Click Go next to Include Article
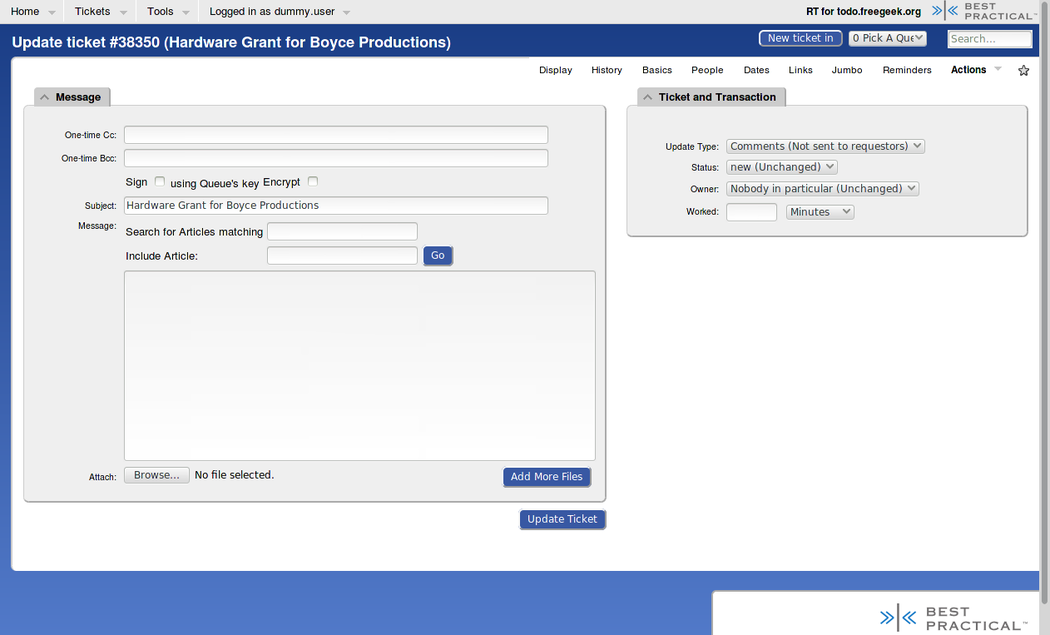This screenshot has height=635, width=1050. pyautogui.click(x=438, y=256)
